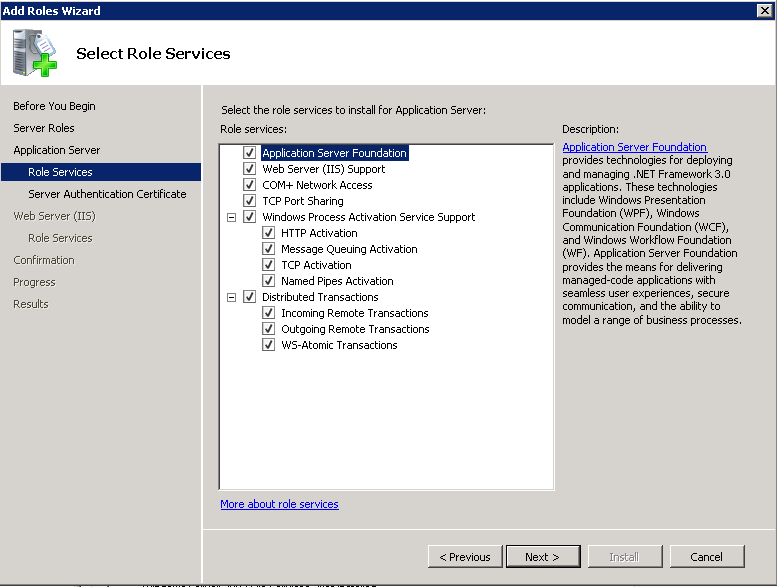Click the Previous button
The height and width of the screenshot is (587, 777).
(x=465, y=557)
